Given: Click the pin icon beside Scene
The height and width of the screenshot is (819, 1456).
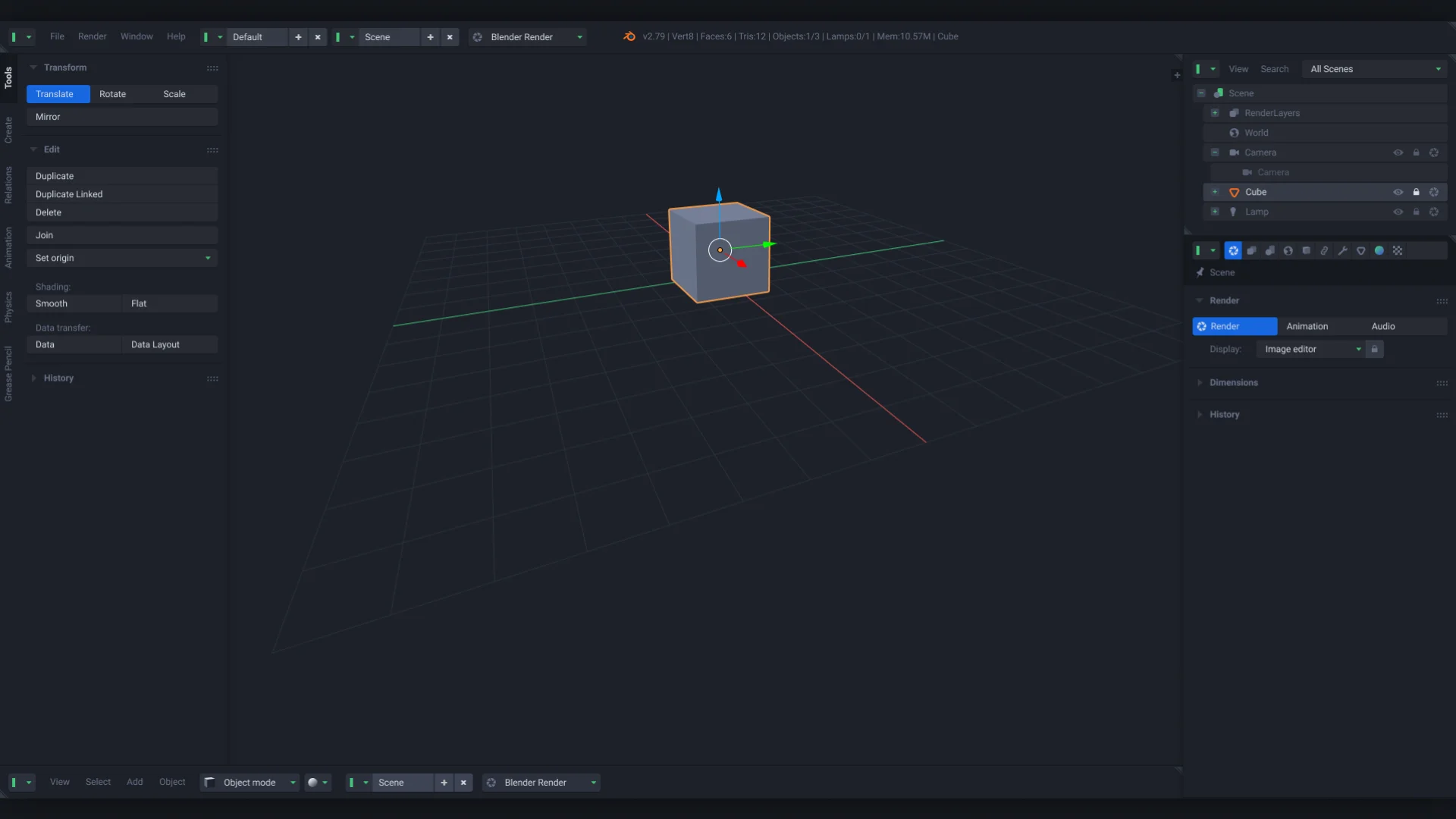Looking at the screenshot, I should pos(1200,272).
